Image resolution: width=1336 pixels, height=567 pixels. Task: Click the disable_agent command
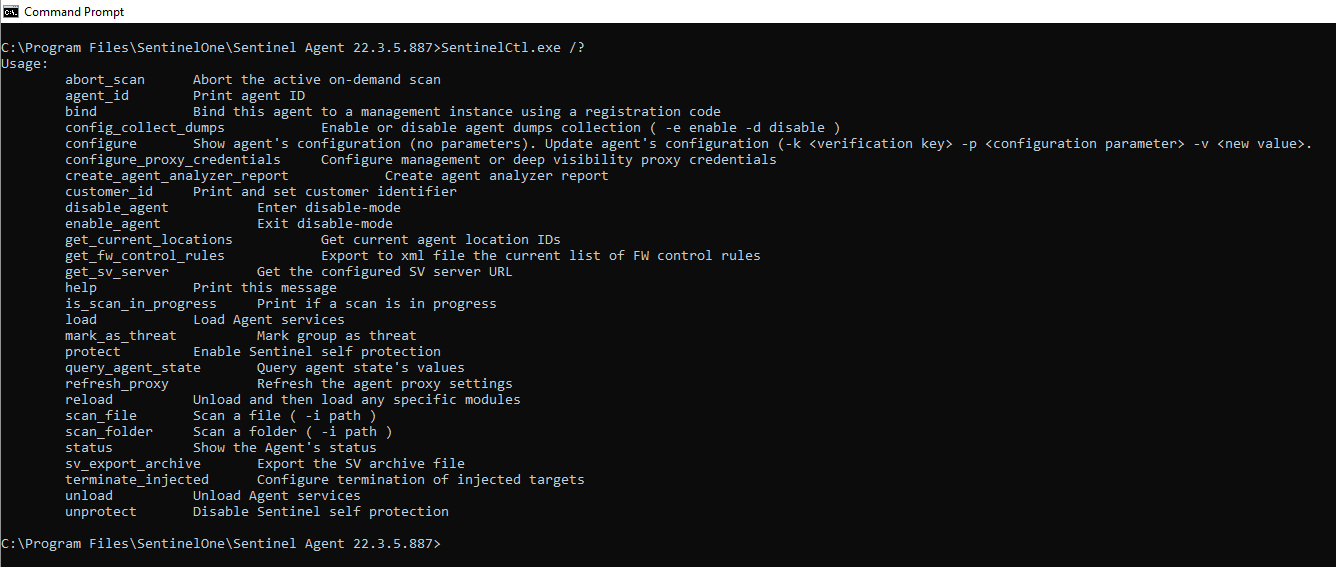coord(117,208)
